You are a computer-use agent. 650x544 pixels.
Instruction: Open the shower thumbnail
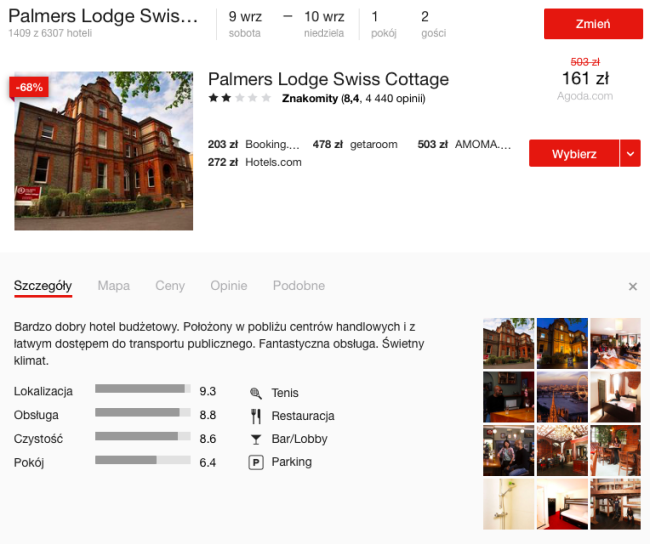(509, 504)
